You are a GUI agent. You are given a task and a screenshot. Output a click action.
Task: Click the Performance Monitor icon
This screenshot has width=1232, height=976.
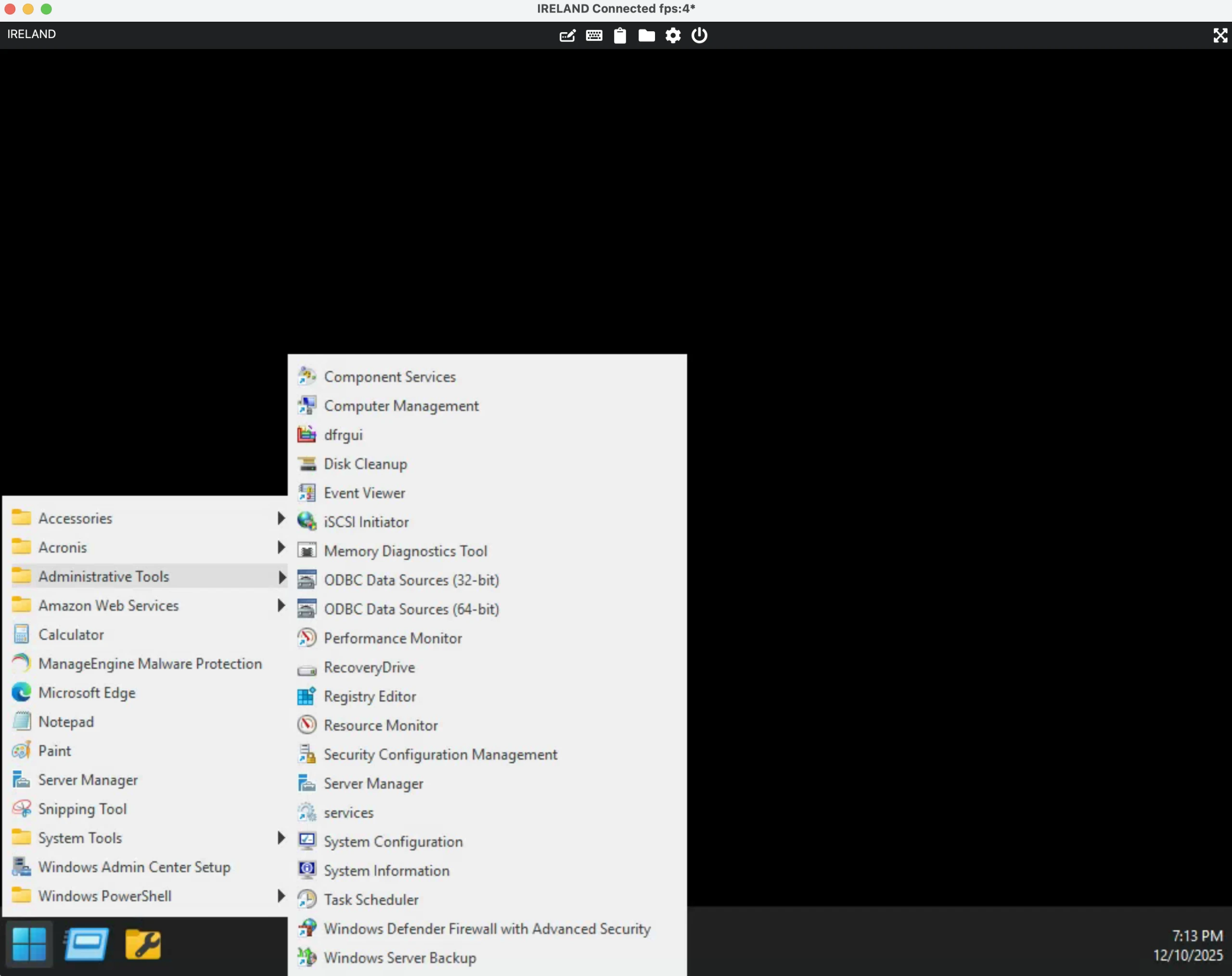coord(307,638)
